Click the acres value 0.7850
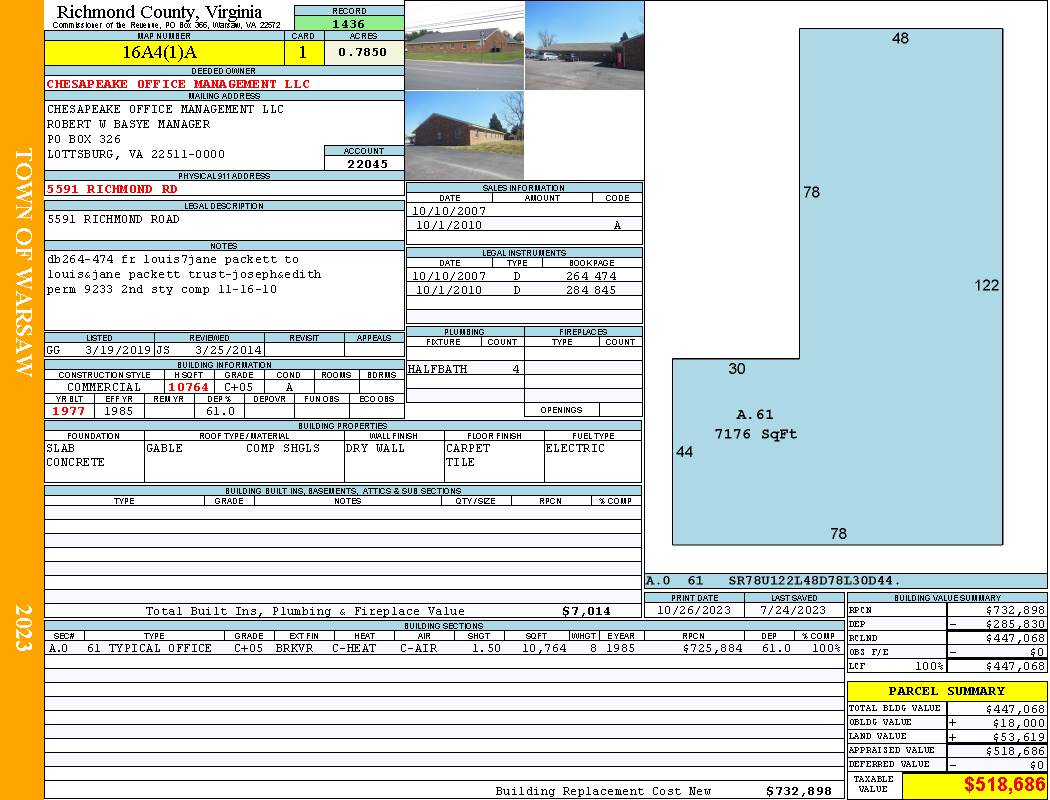The height and width of the screenshot is (800, 1050). (363, 52)
